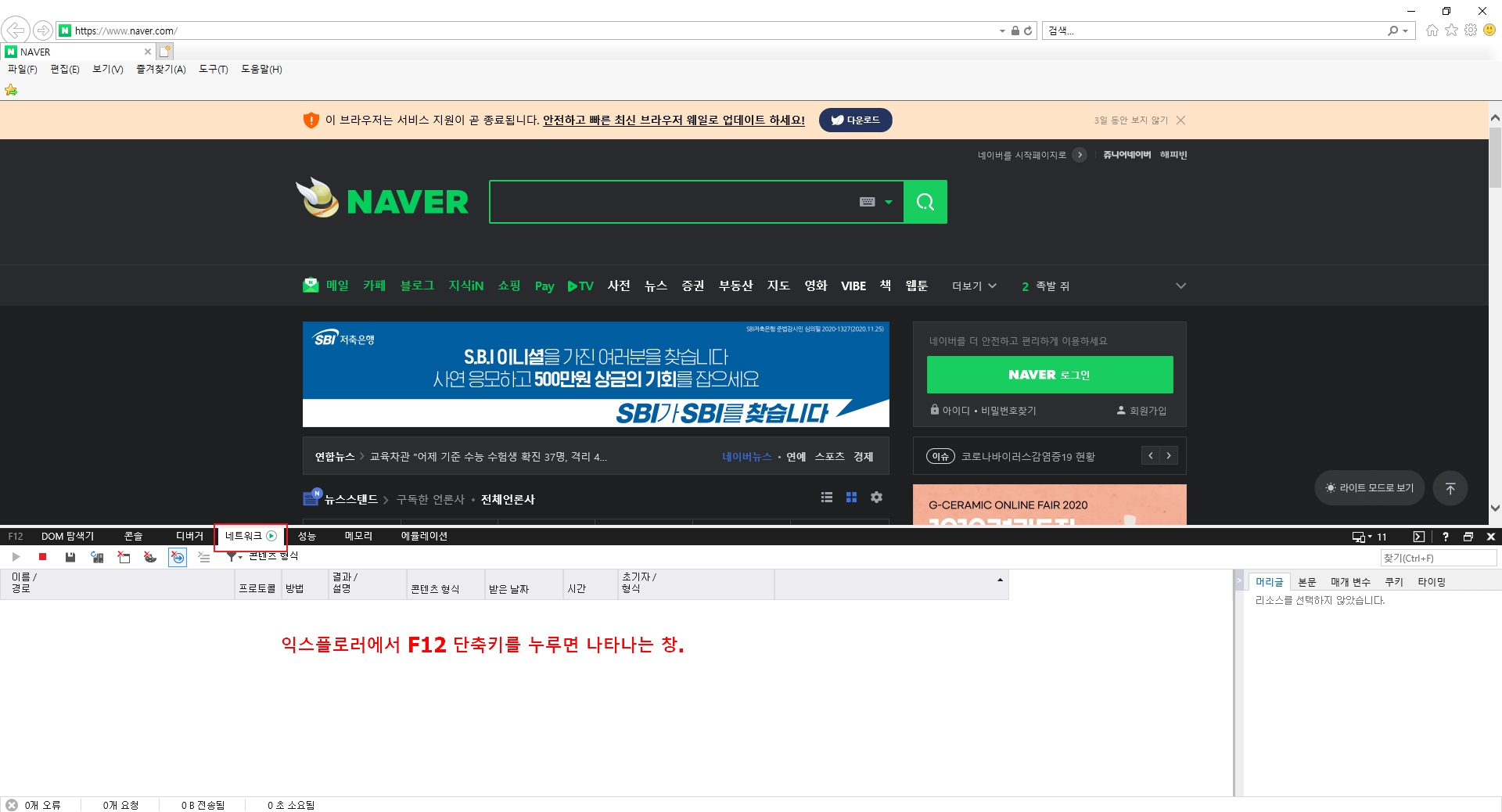The image size is (1502, 812).
Task: Select the 머리글 details tab
Action: click(x=1269, y=582)
